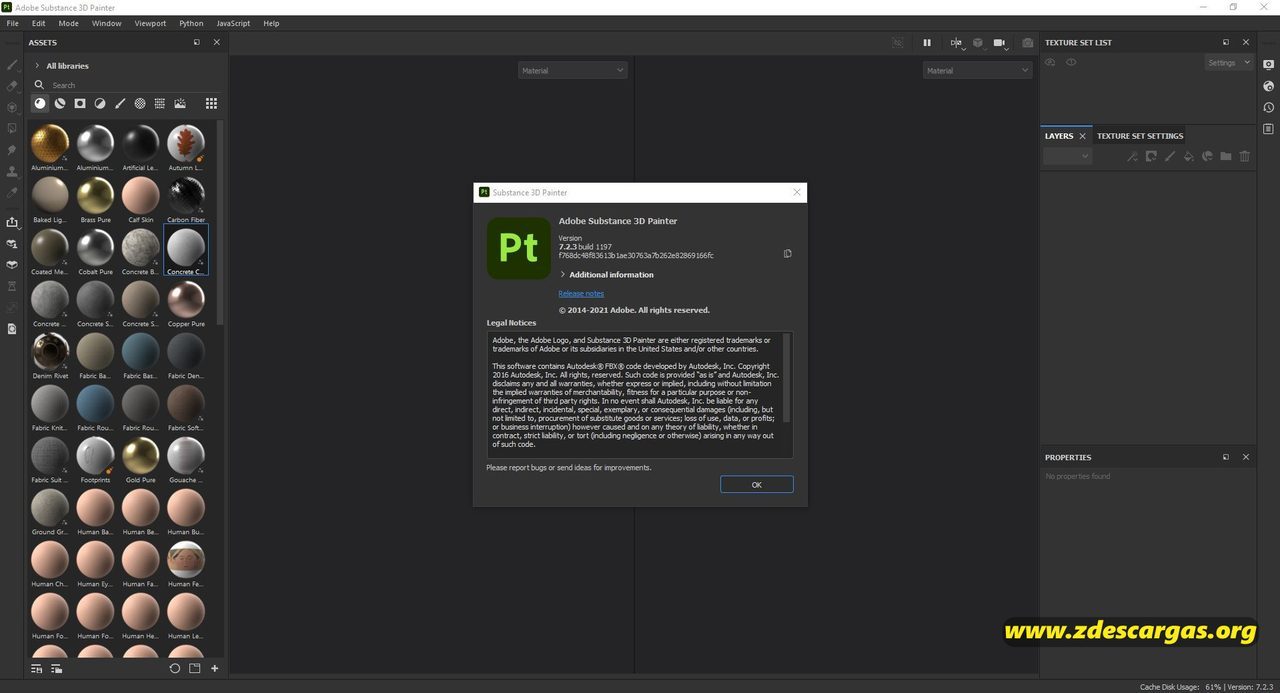This screenshot has width=1280, height=693.
Task: Open the JavaScript menu
Action: (x=233, y=23)
